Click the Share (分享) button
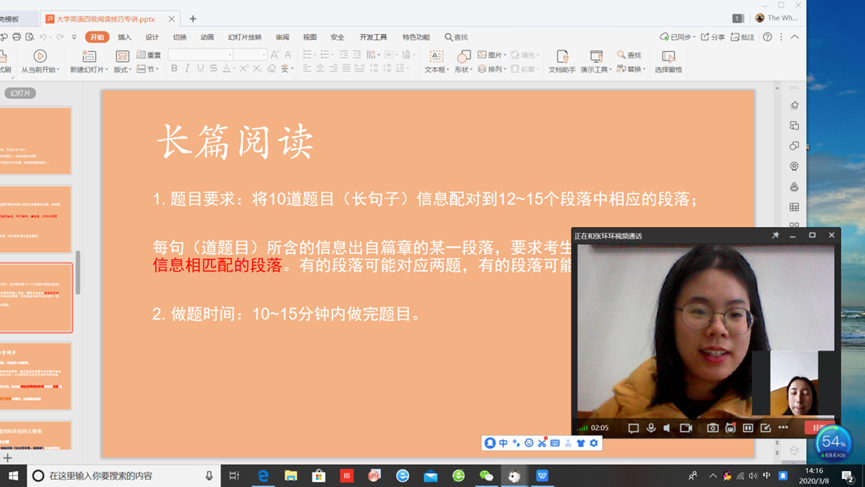This screenshot has width=865, height=487. [713, 37]
